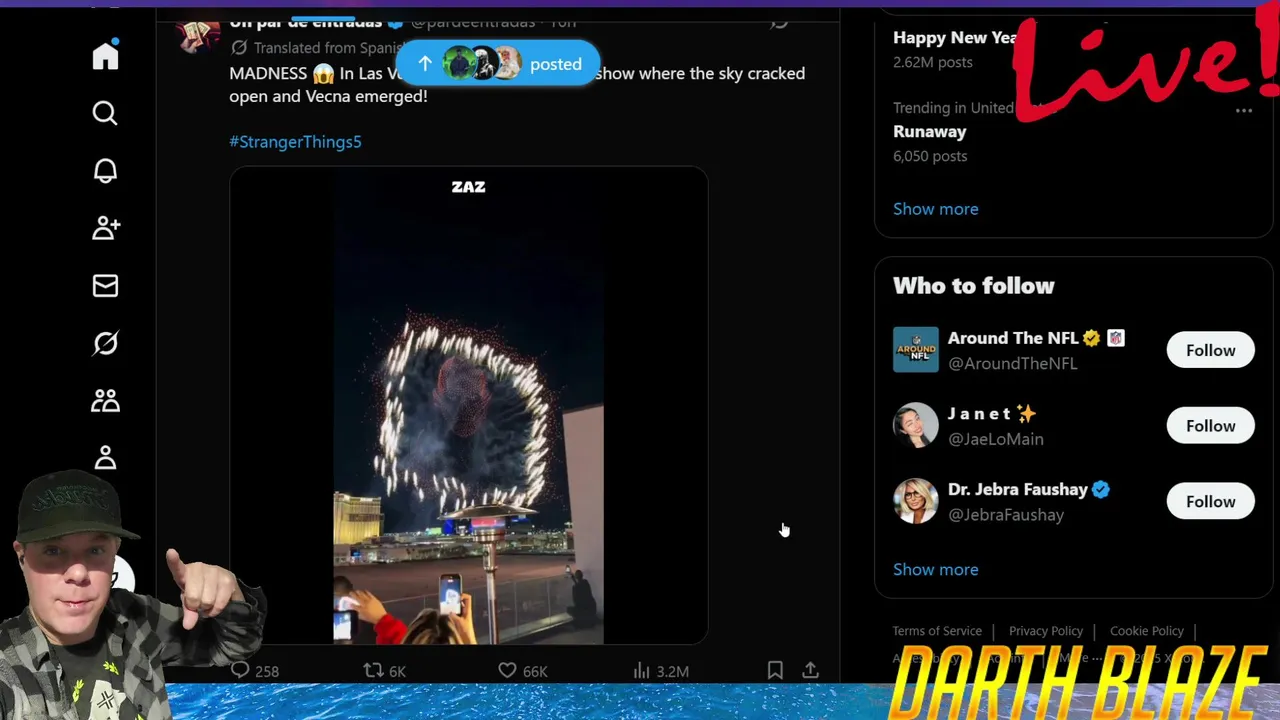Screen dimensions: 1280x720
Task: Open the Profile person icon
Action: 105,458
